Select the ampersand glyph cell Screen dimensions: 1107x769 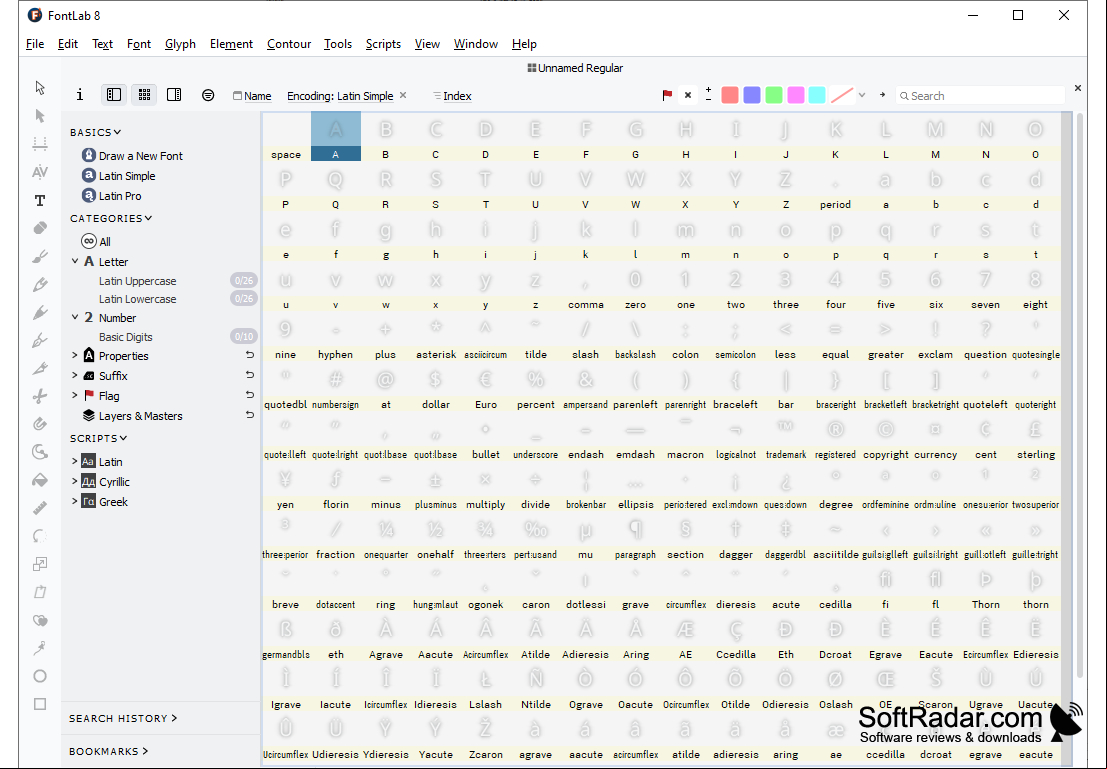tap(585, 386)
